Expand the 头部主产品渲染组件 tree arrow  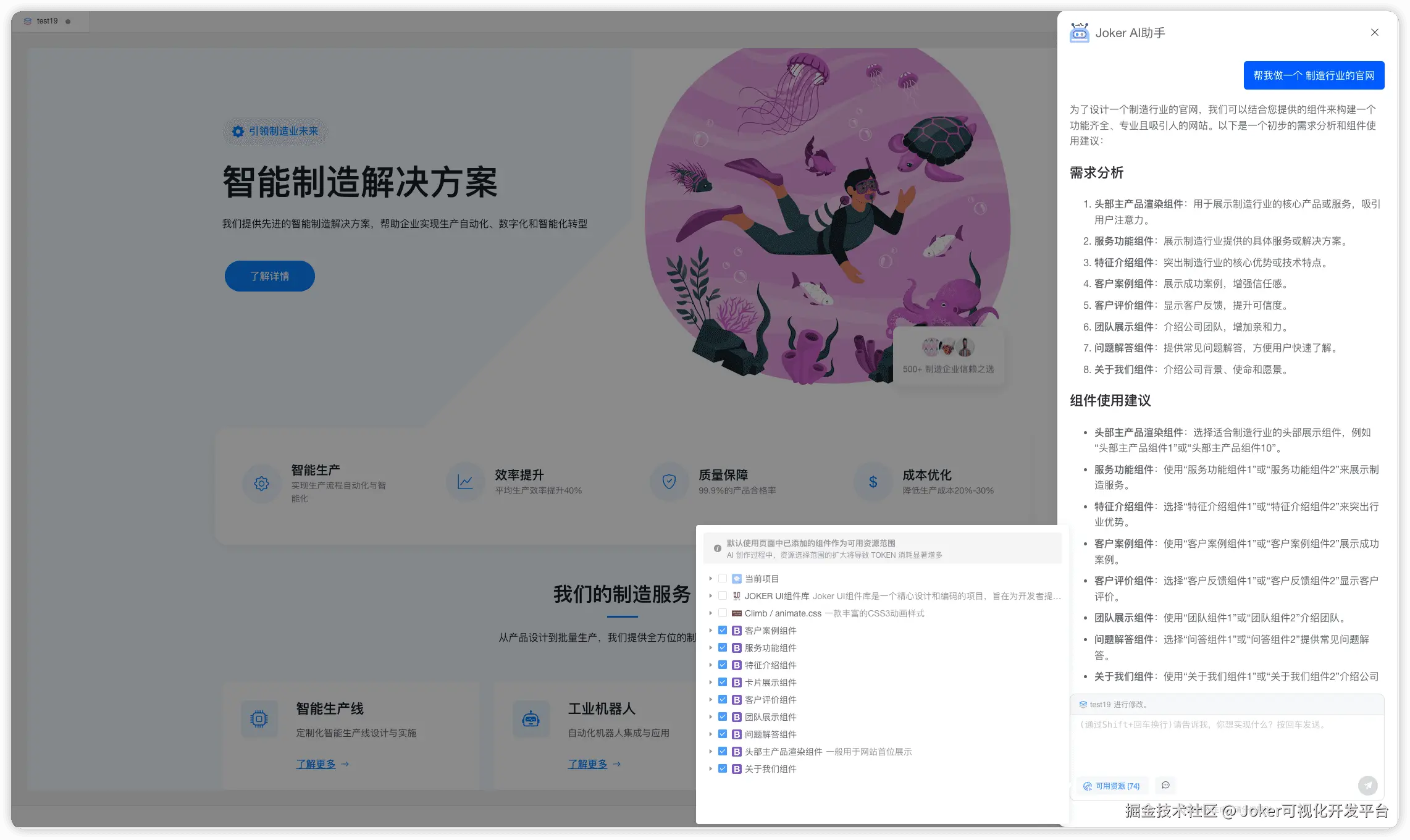pyautogui.click(x=711, y=752)
